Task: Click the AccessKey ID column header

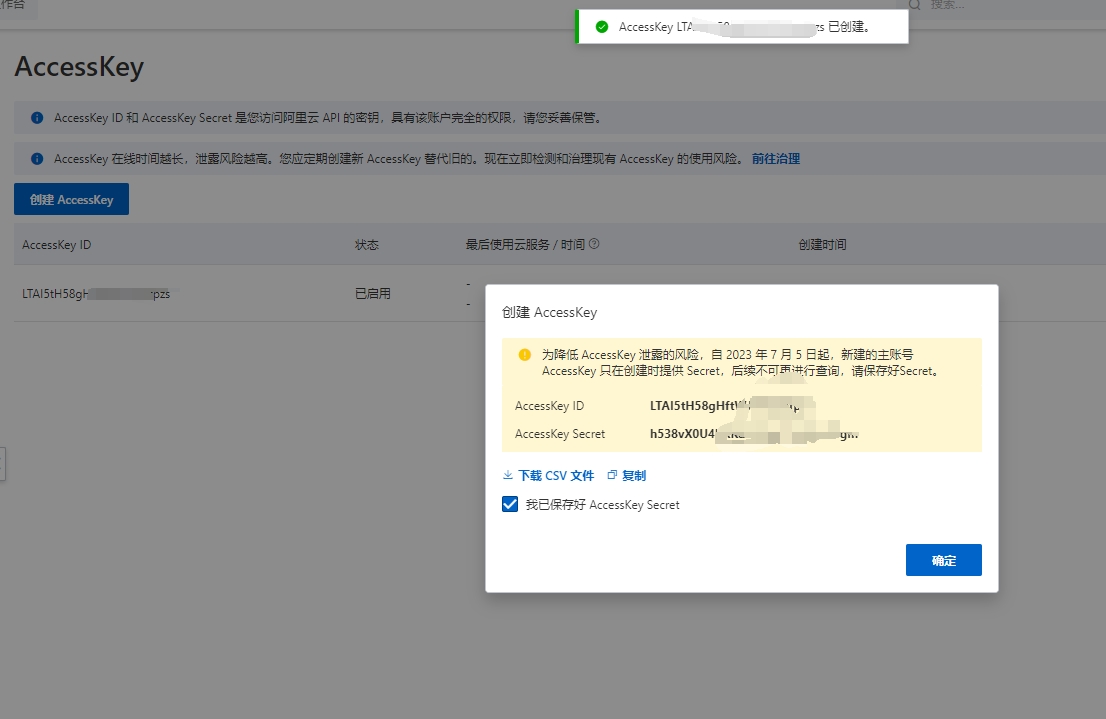Action: tap(57, 245)
